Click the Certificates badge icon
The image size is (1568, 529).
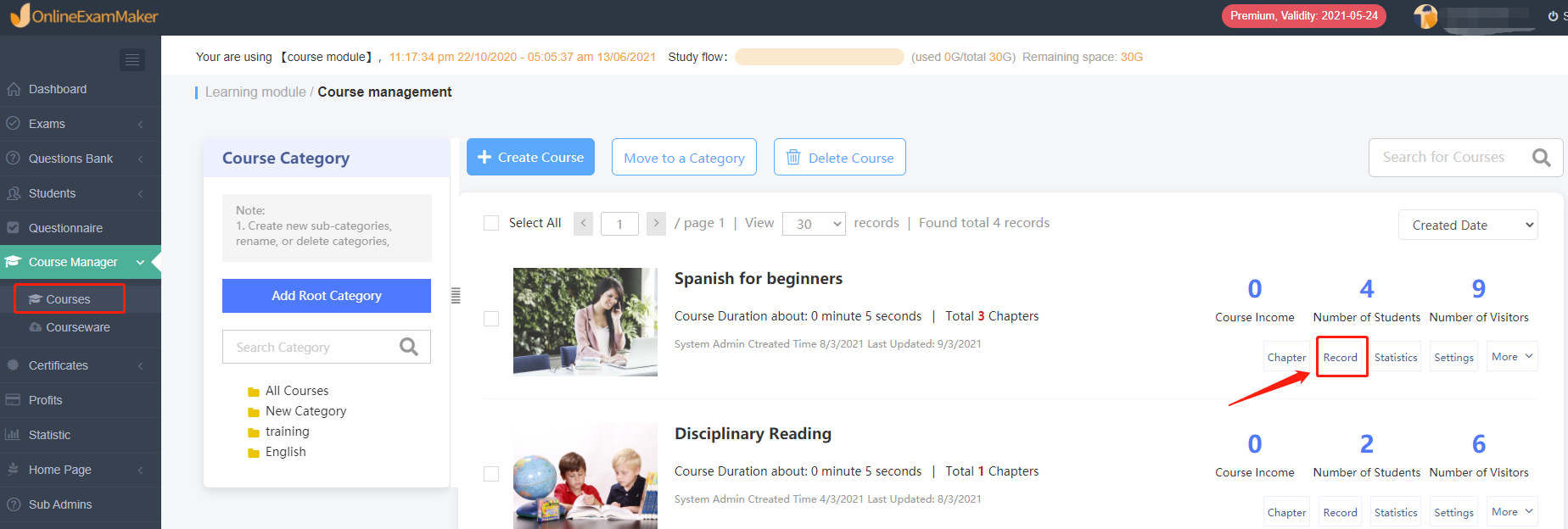pyautogui.click(x=14, y=365)
